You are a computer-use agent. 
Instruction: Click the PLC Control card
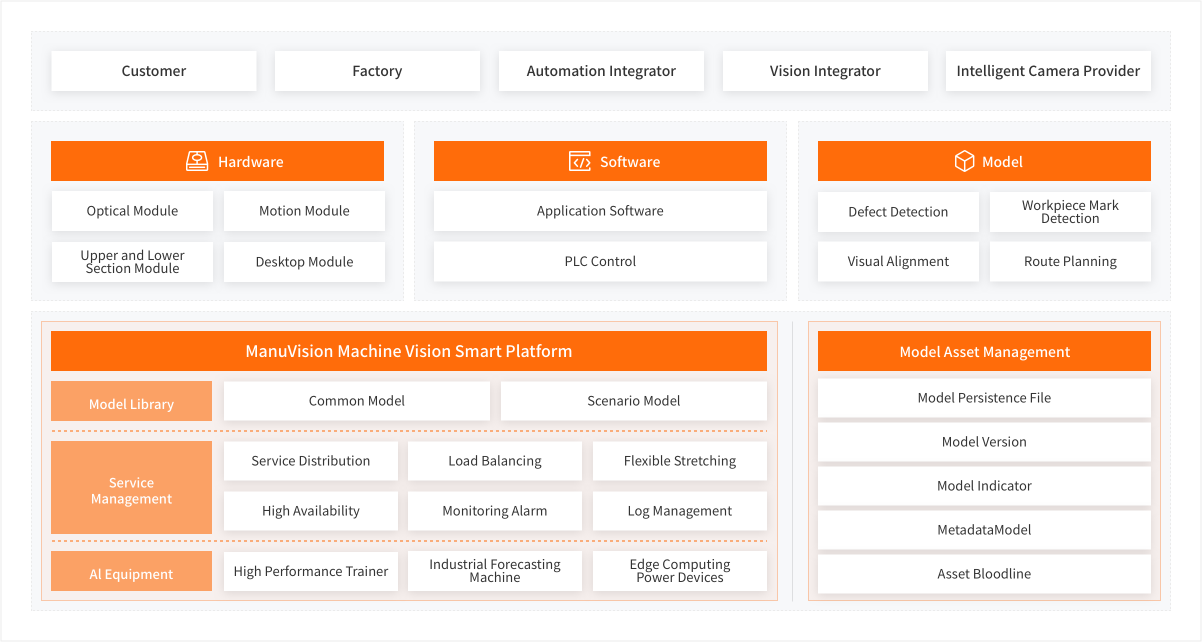tap(600, 261)
